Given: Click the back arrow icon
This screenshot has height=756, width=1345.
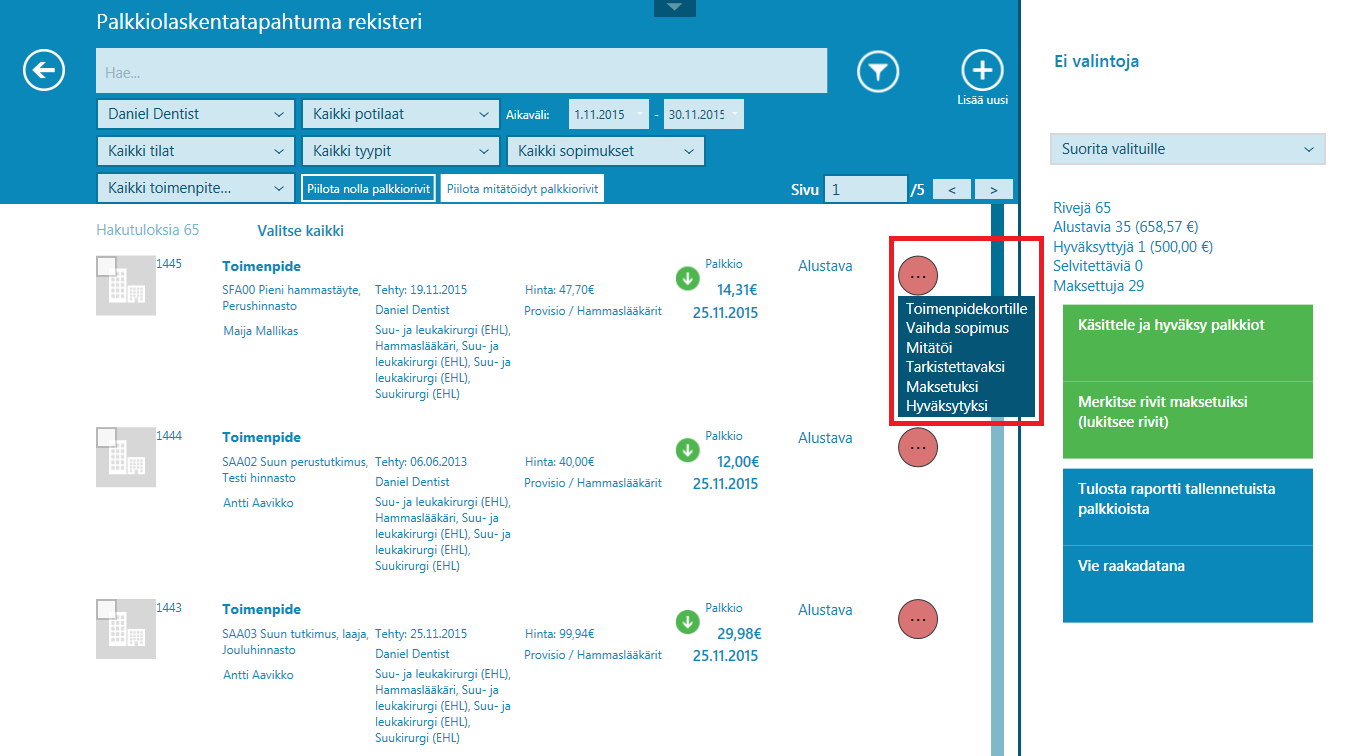Looking at the screenshot, I should tap(44, 71).
